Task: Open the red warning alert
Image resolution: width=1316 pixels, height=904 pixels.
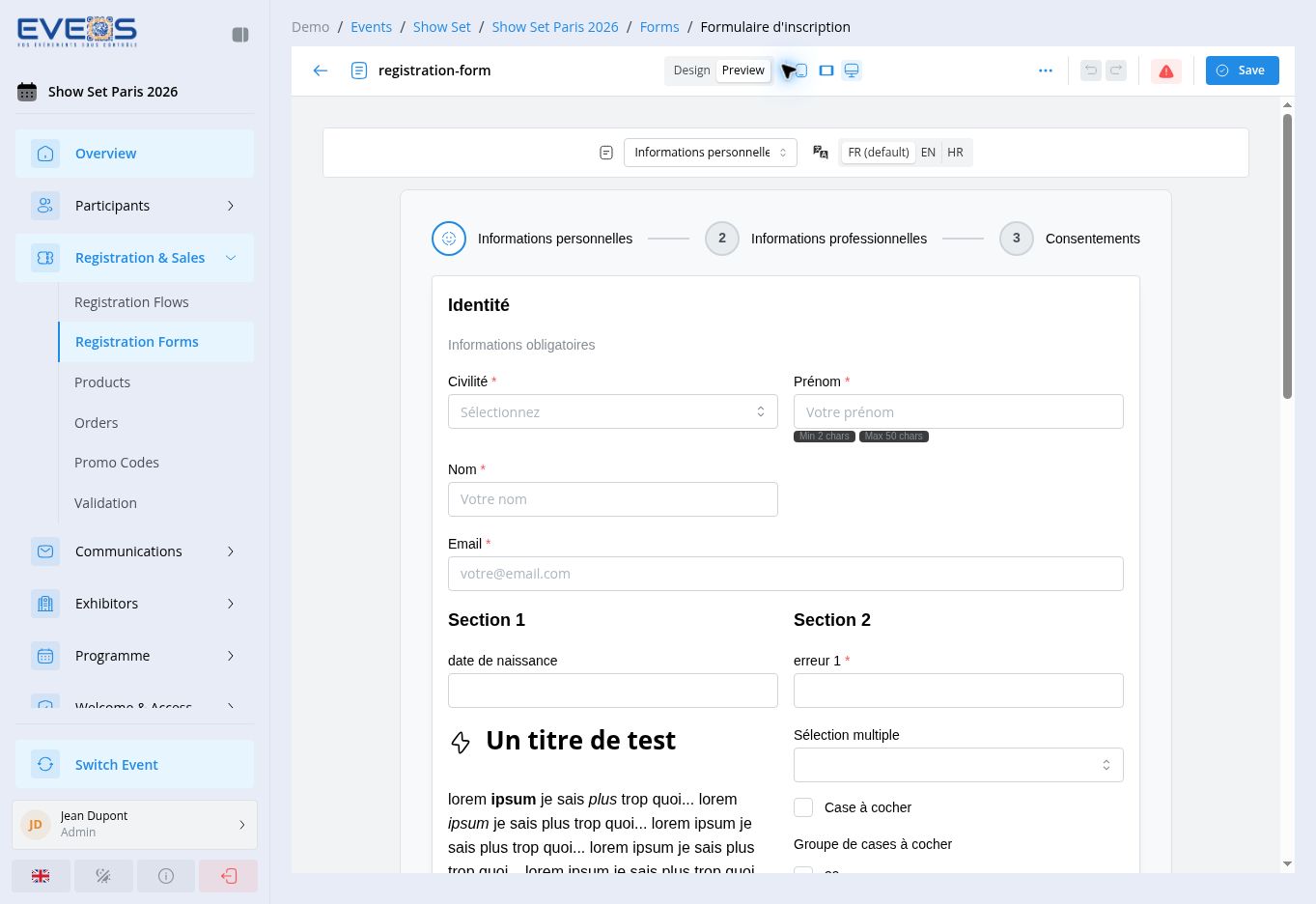Action: coord(1166,71)
